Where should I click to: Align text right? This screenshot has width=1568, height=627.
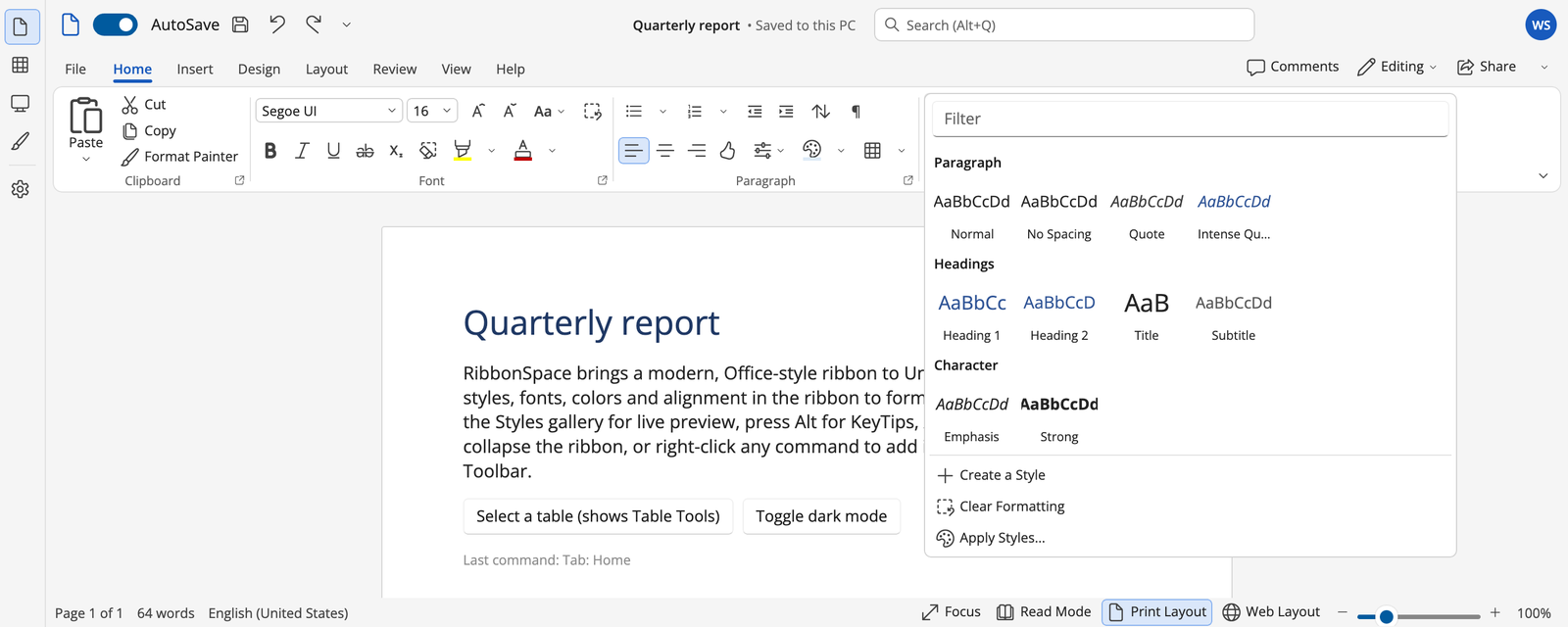click(697, 150)
